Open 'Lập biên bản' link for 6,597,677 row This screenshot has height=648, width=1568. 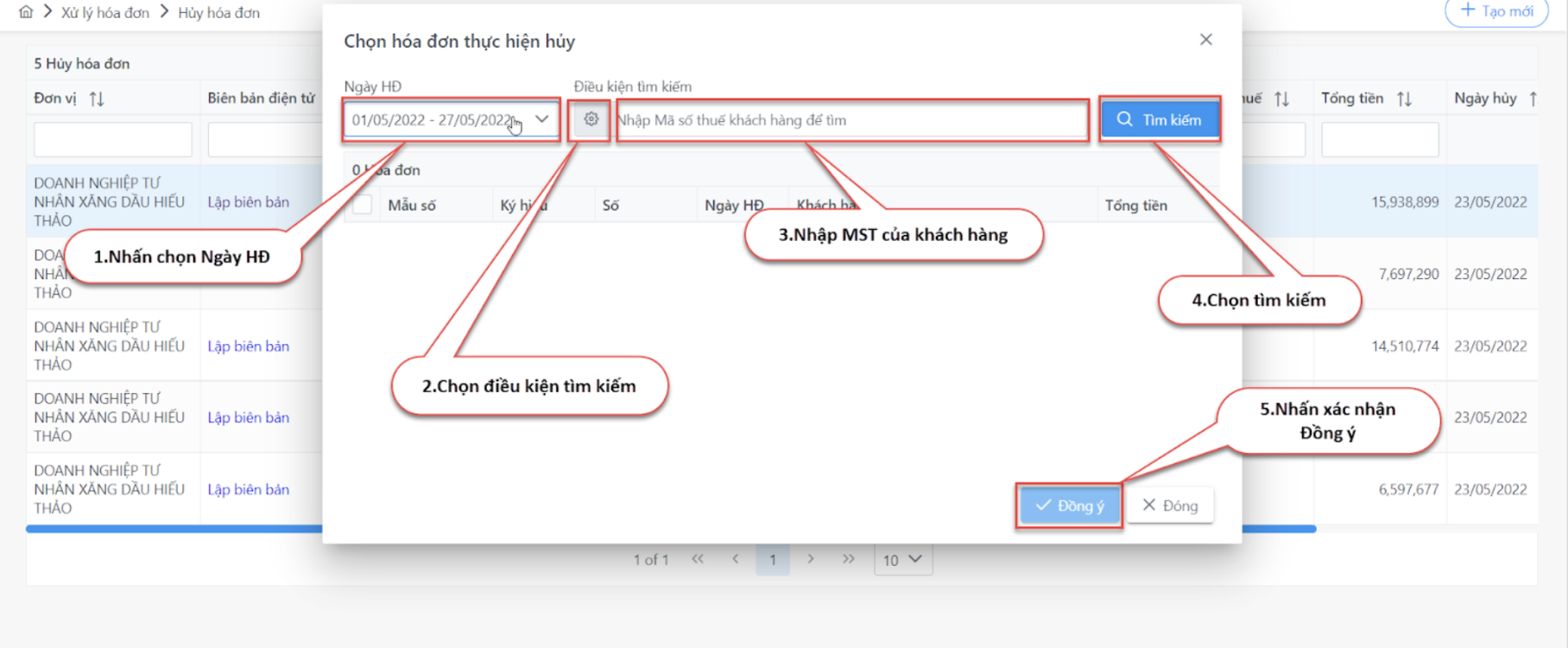[x=248, y=490]
